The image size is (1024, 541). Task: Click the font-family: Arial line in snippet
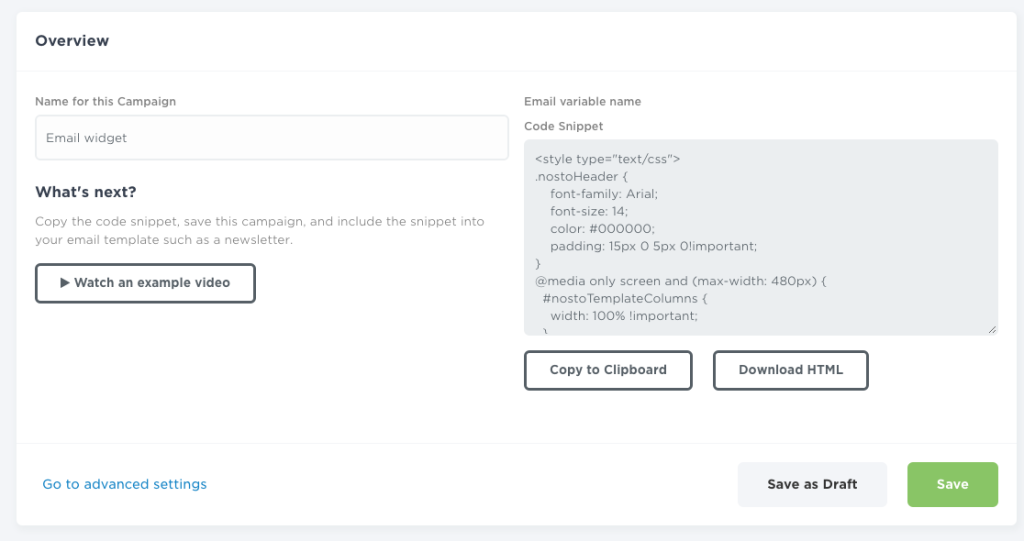(603, 193)
